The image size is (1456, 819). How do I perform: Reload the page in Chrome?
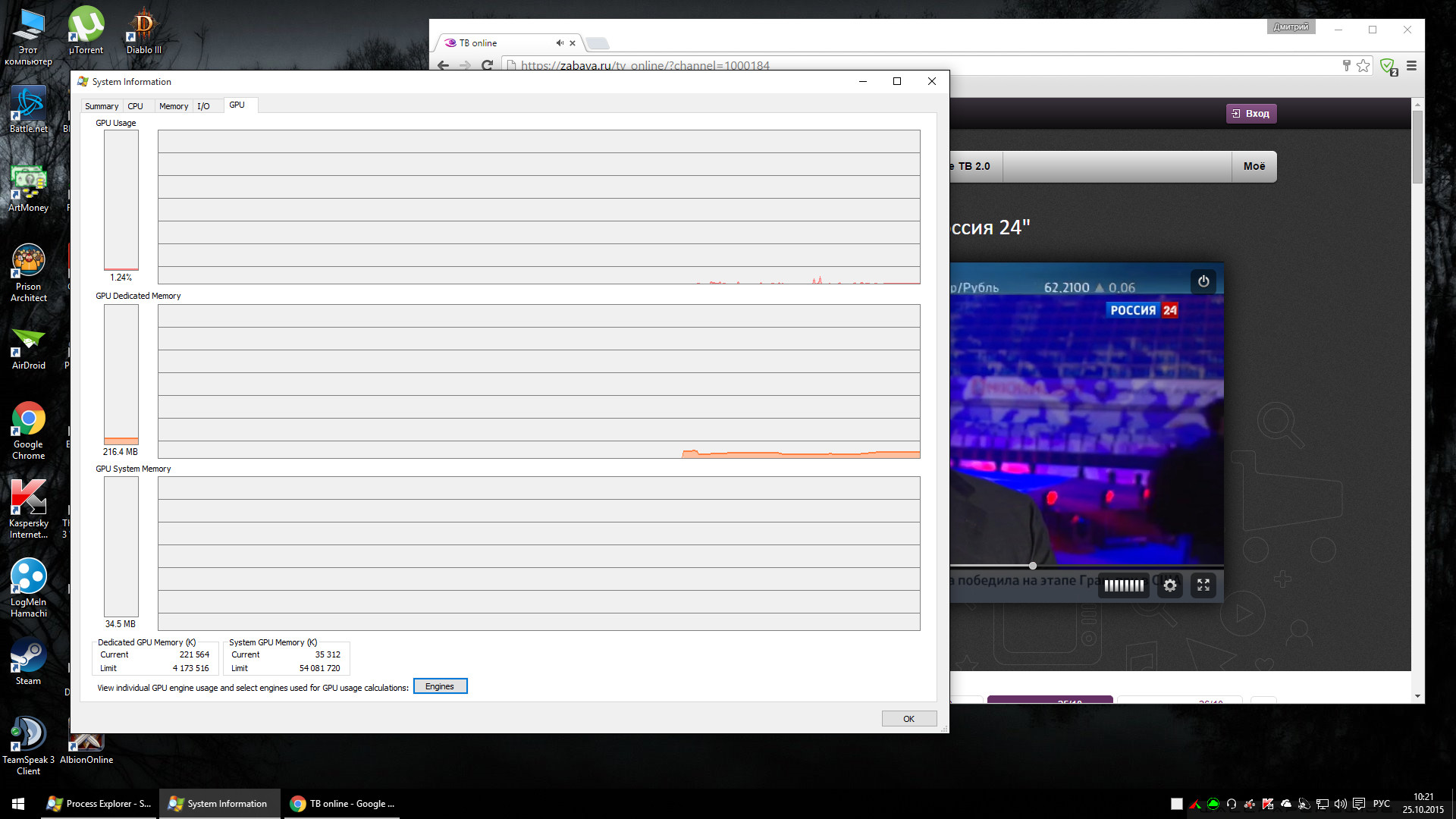point(488,66)
